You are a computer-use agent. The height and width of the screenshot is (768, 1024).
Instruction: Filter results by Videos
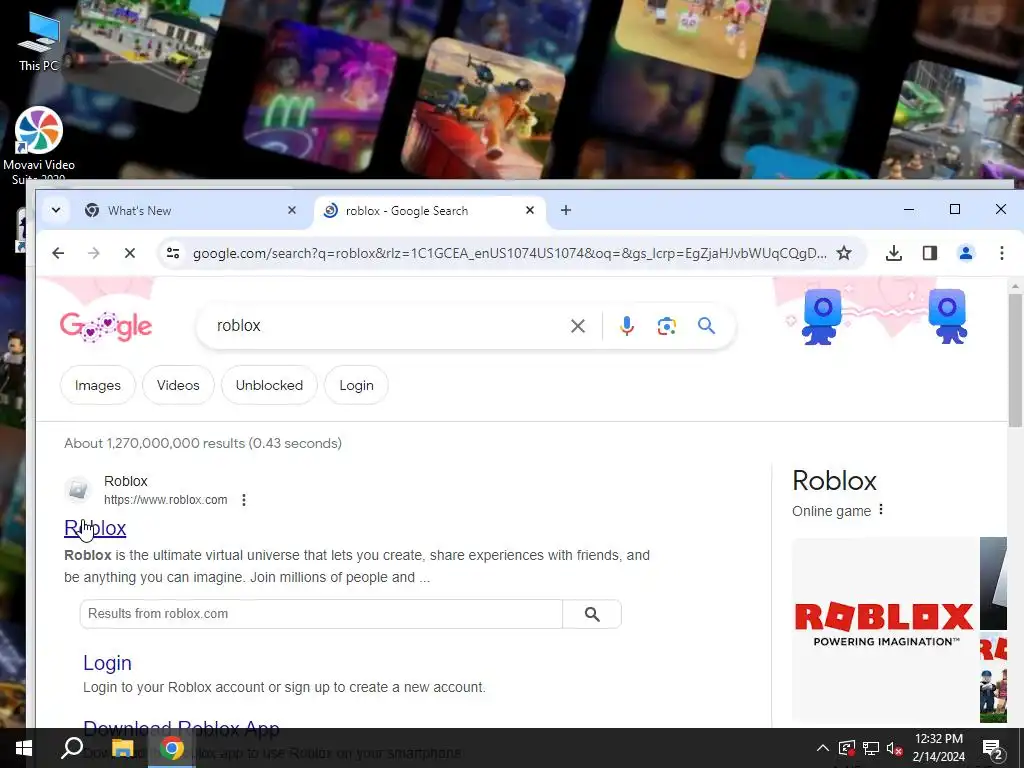click(x=178, y=385)
